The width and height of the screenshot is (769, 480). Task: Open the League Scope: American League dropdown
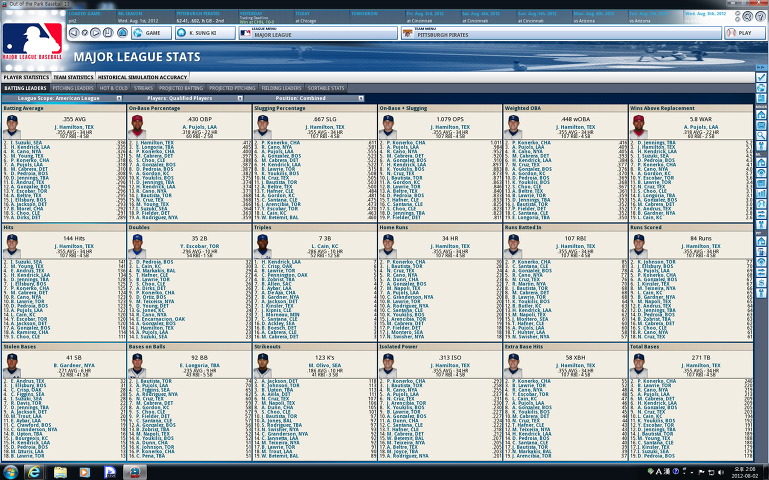pos(62,98)
